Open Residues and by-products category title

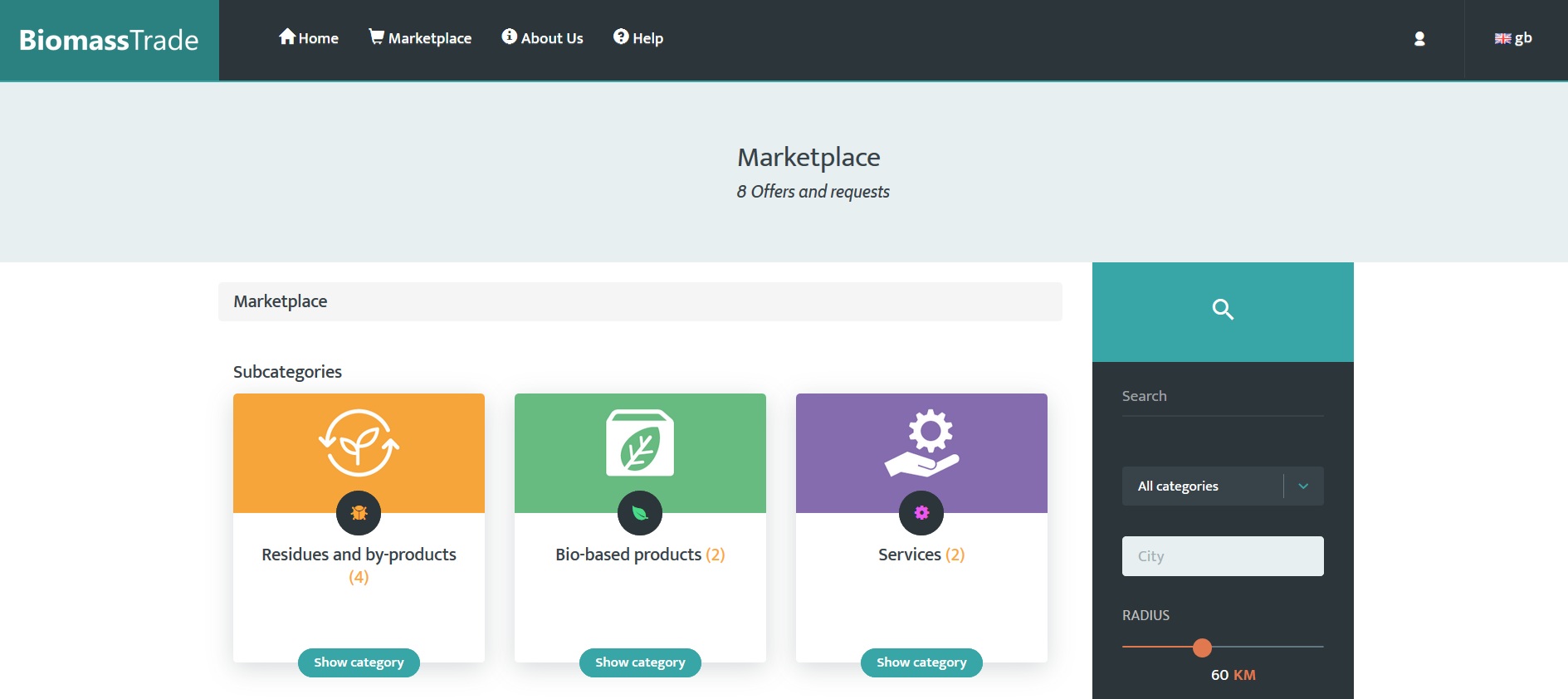click(359, 565)
